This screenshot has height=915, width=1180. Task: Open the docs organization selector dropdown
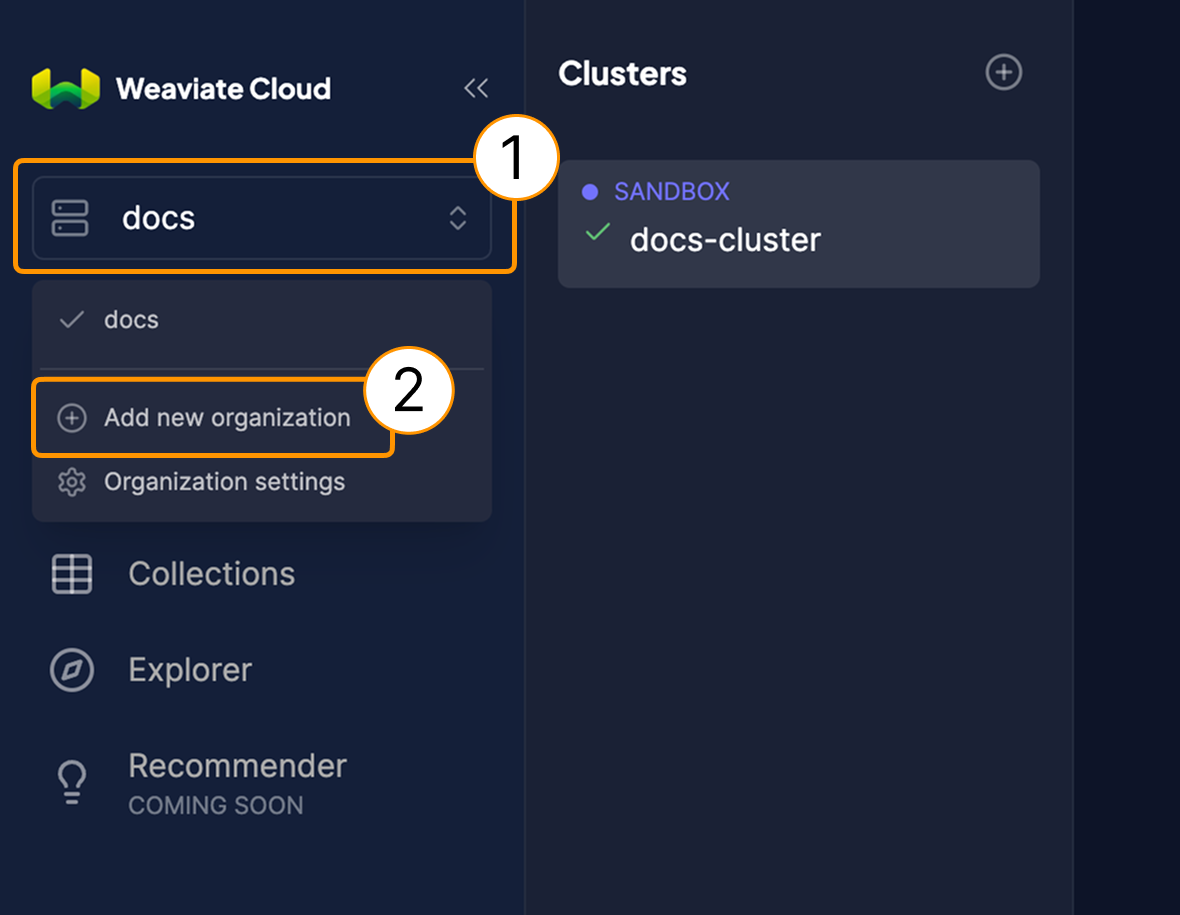point(262,218)
